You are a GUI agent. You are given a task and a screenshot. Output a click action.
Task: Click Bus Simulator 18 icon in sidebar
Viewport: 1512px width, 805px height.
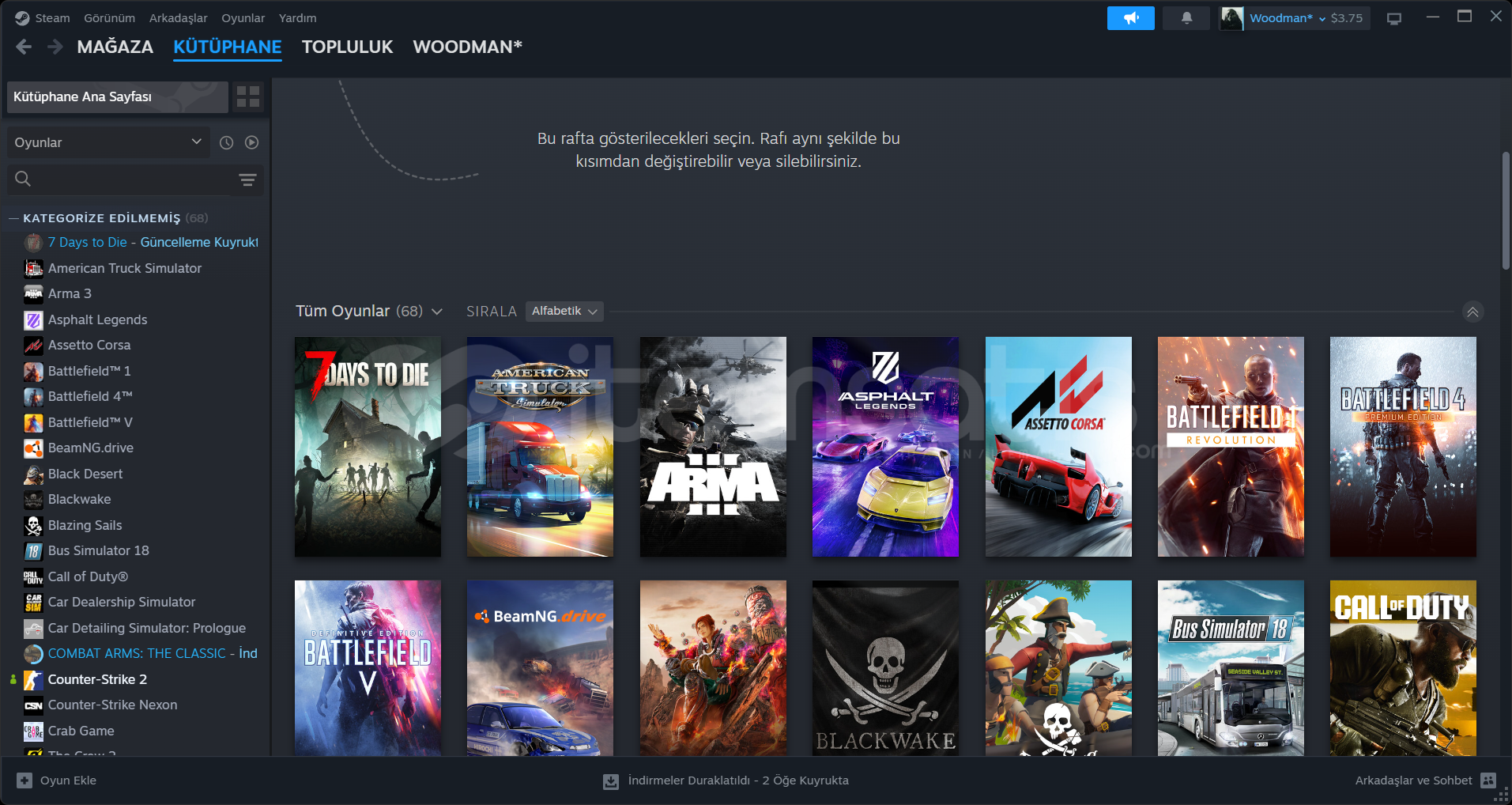click(x=33, y=551)
